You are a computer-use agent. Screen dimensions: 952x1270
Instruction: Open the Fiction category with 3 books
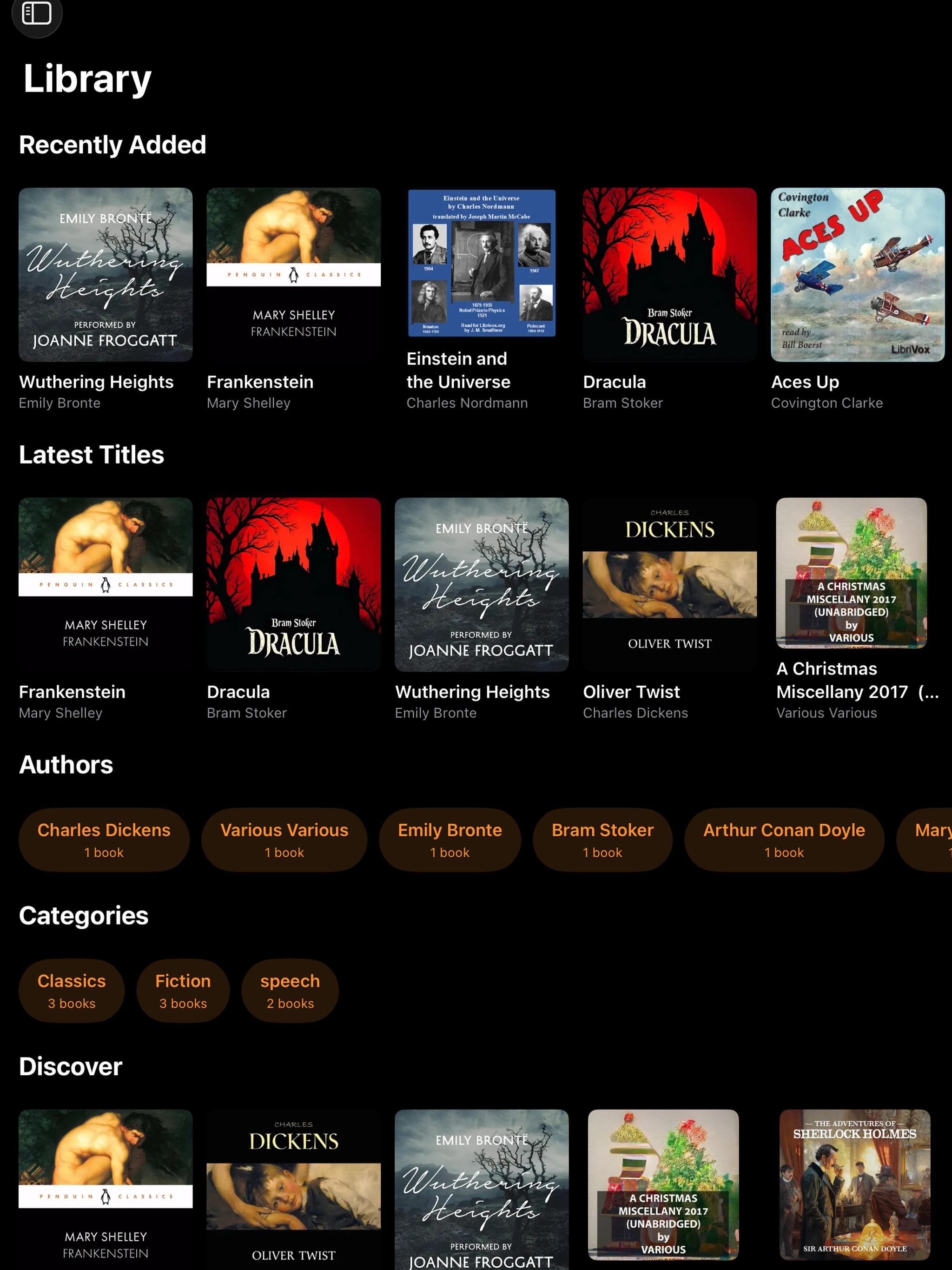[x=183, y=991]
